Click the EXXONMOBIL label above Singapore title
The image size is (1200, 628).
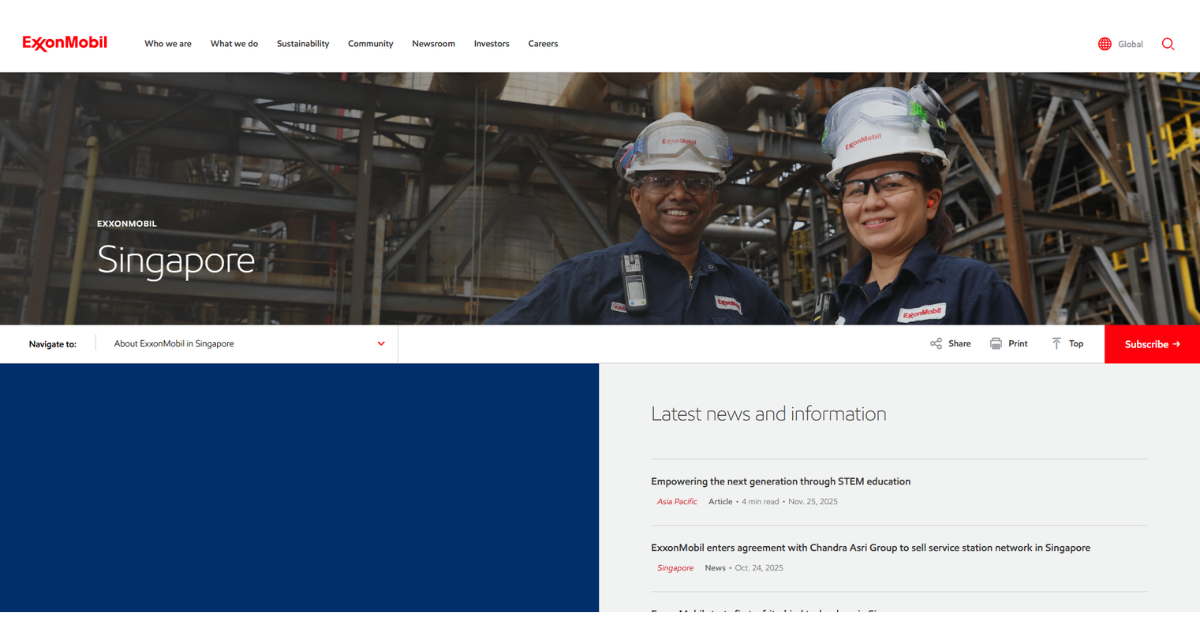coord(127,224)
